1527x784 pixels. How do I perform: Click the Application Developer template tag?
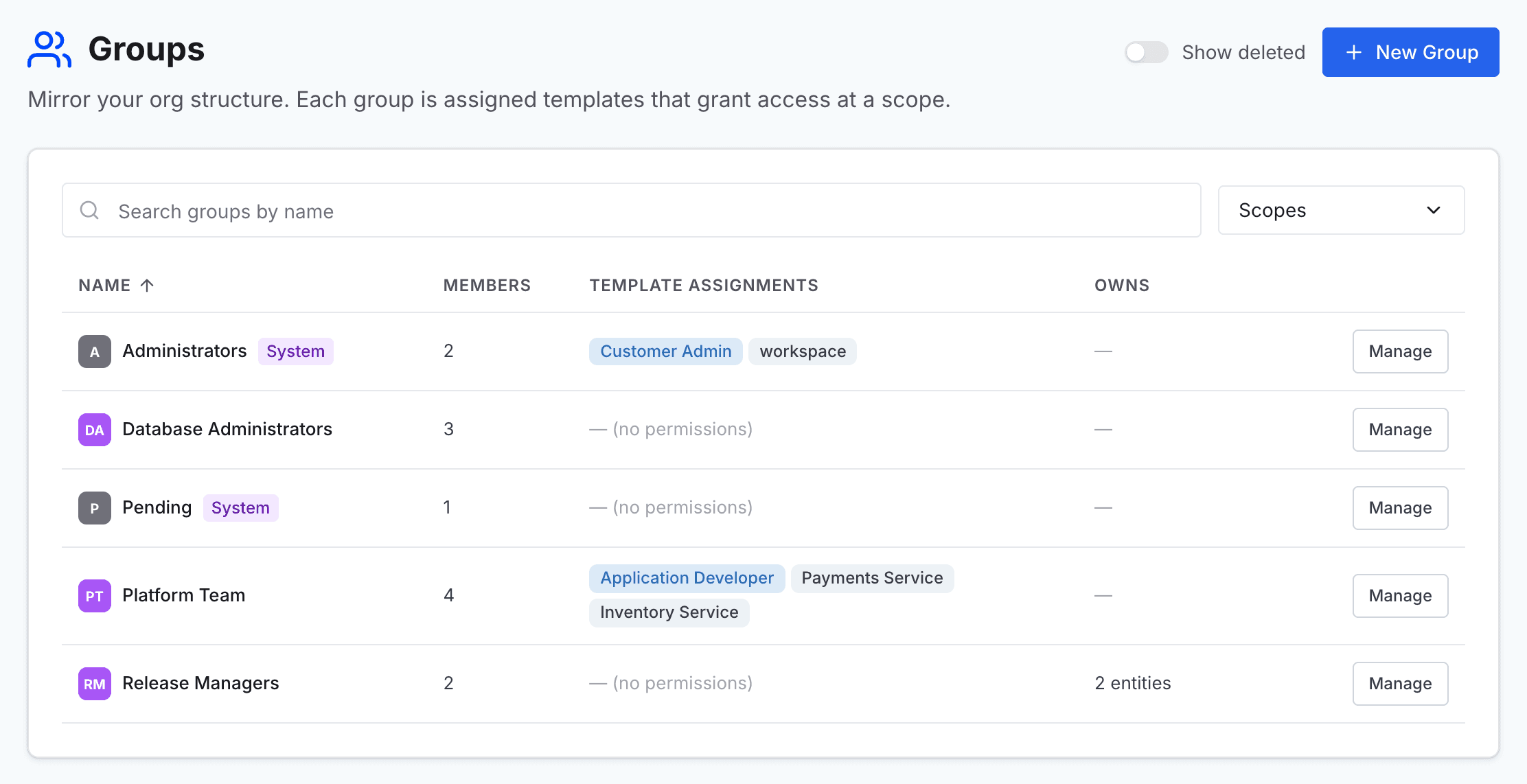[x=687, y=578]
